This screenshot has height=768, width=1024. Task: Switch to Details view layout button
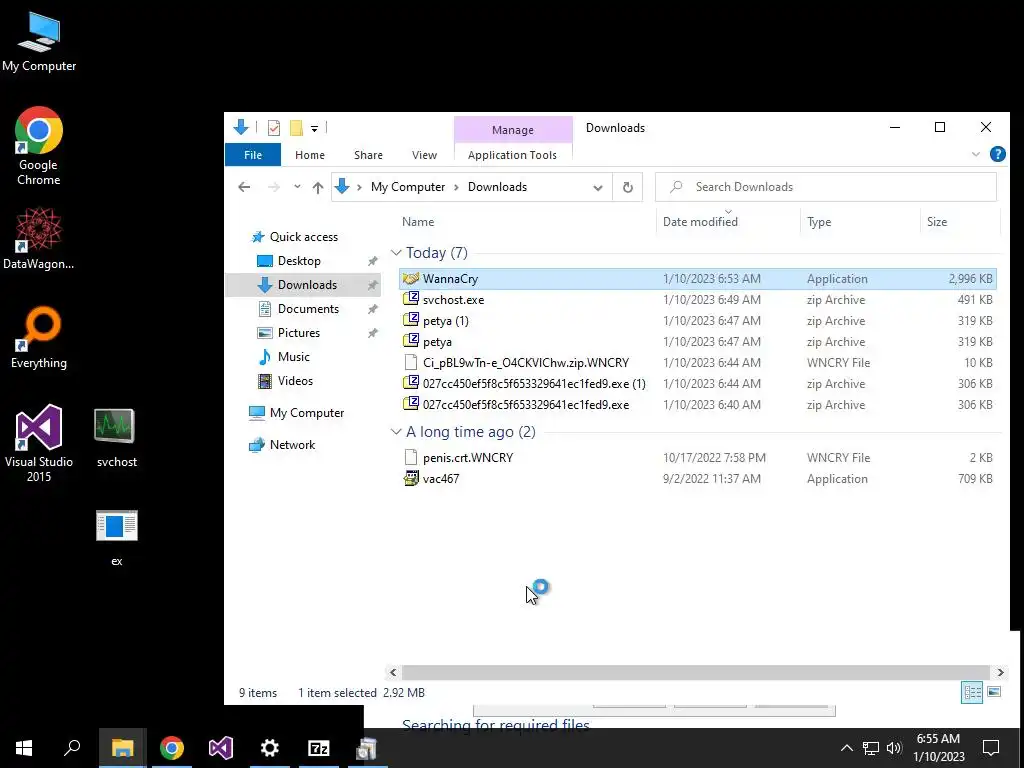972,692
